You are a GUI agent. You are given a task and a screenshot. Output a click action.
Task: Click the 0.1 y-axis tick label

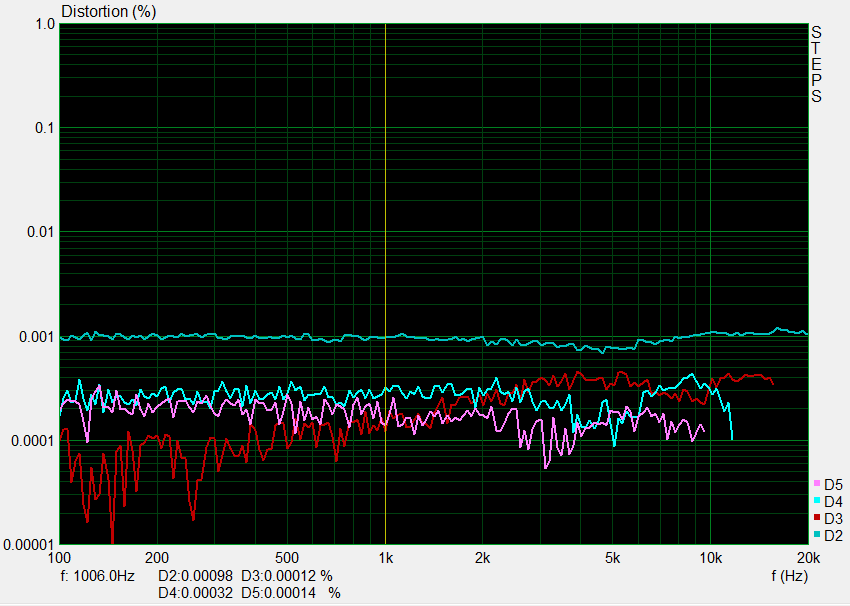[46, 128]
